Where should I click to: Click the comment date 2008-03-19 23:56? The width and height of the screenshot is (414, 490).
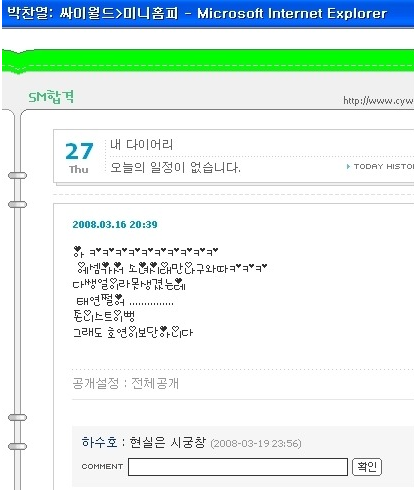tap(256, 443)
